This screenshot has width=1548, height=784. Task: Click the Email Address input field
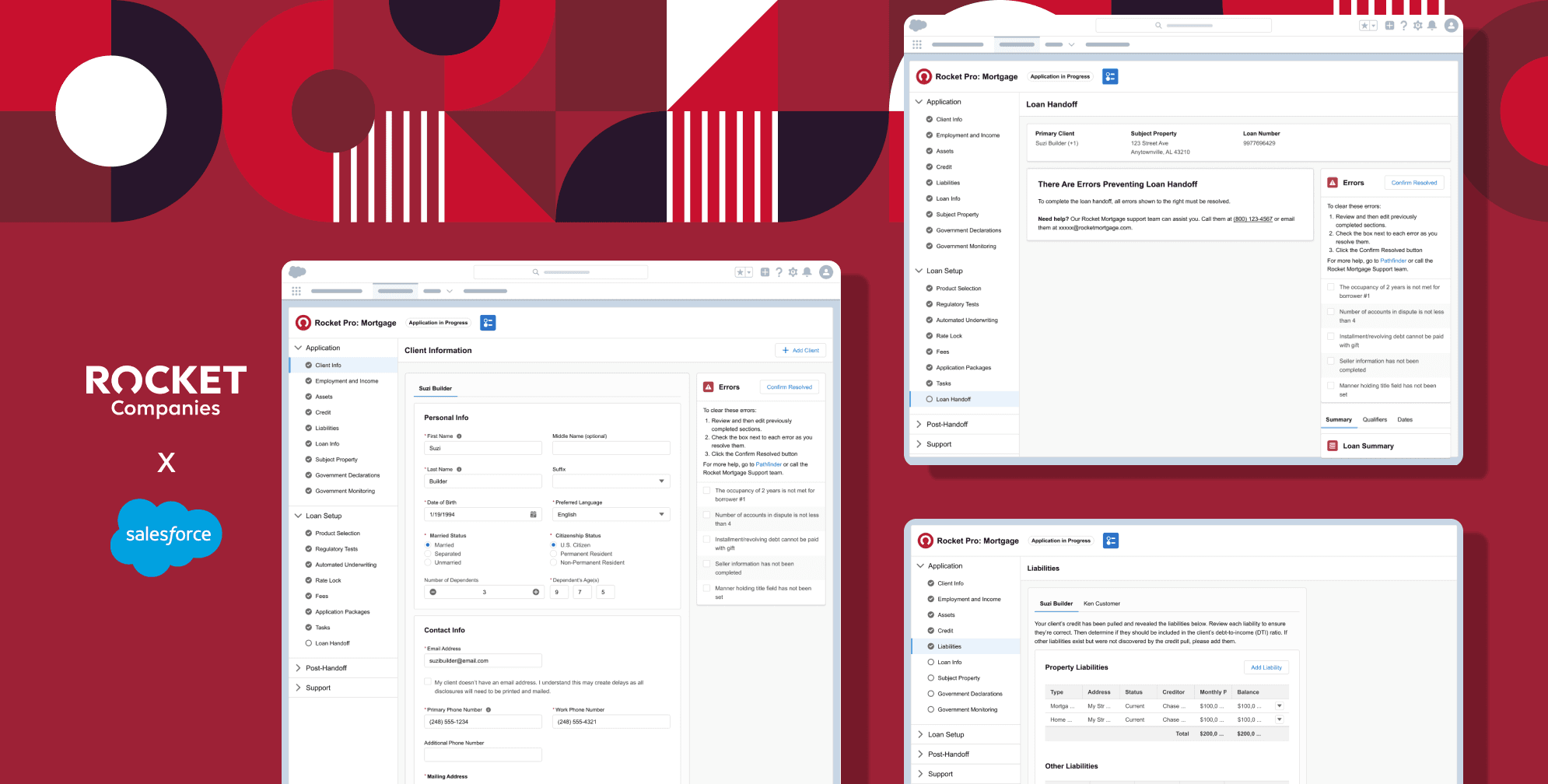(482, 660)
